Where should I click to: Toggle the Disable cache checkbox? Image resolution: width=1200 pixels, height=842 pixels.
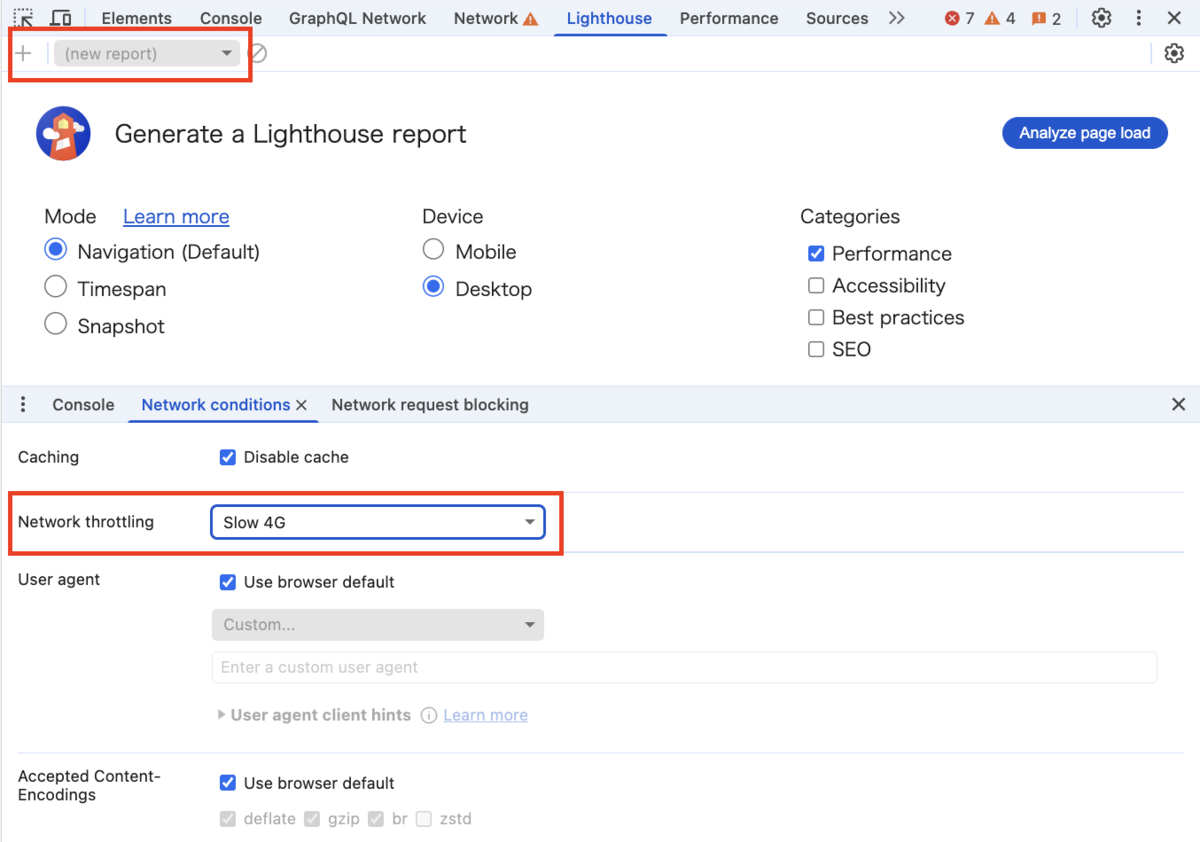point(228,457)
